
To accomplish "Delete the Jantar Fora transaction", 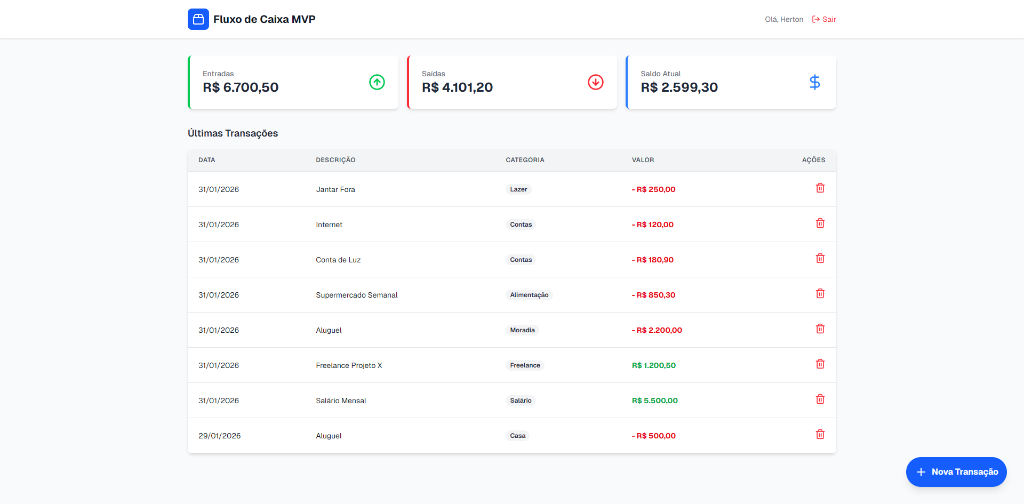I will tap(820, 188).
